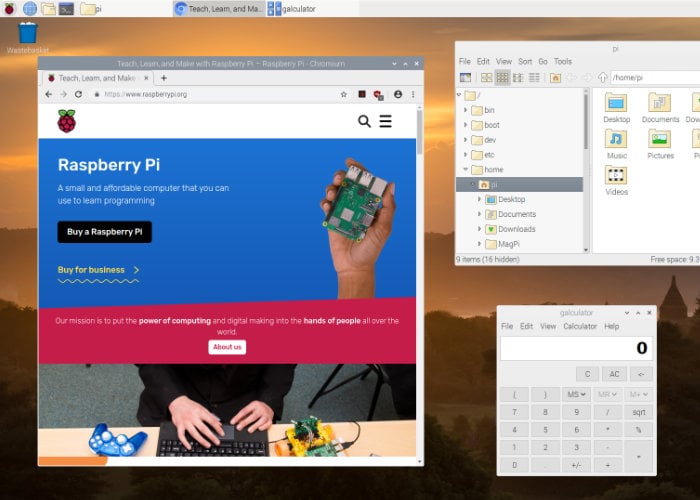Launch Terminal from the taskbar
This screenshot has width=700, height=500.
pyautogui.click(x=67, y=8)
